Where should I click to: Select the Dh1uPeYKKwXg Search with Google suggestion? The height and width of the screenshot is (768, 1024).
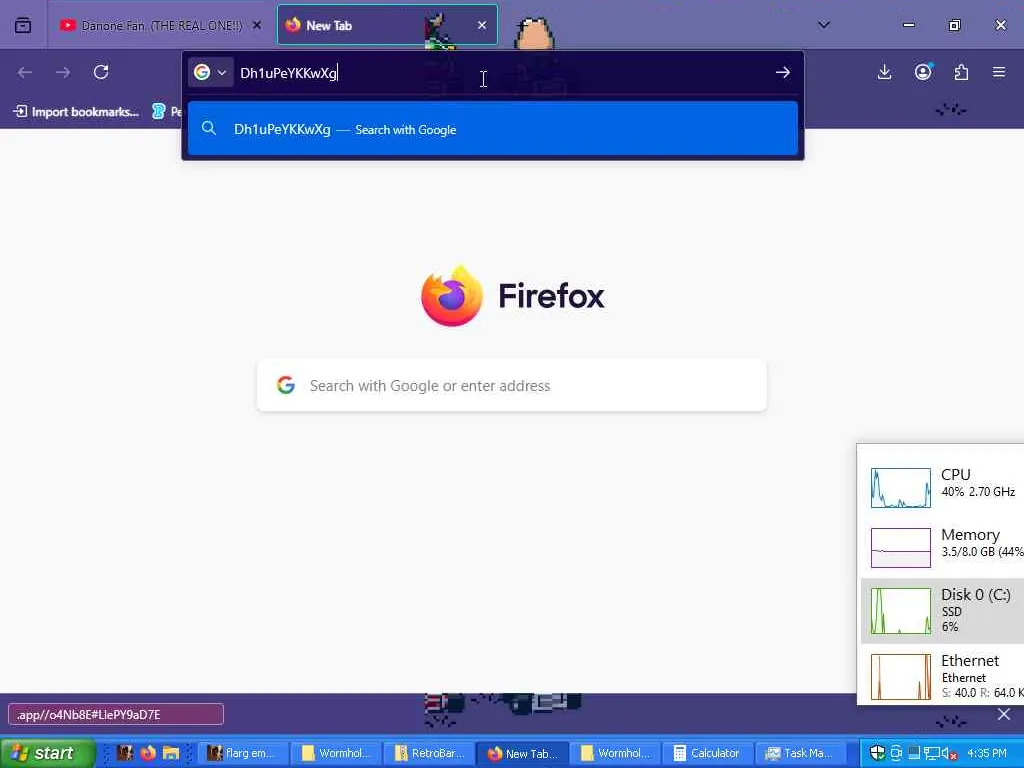(492, 129)
